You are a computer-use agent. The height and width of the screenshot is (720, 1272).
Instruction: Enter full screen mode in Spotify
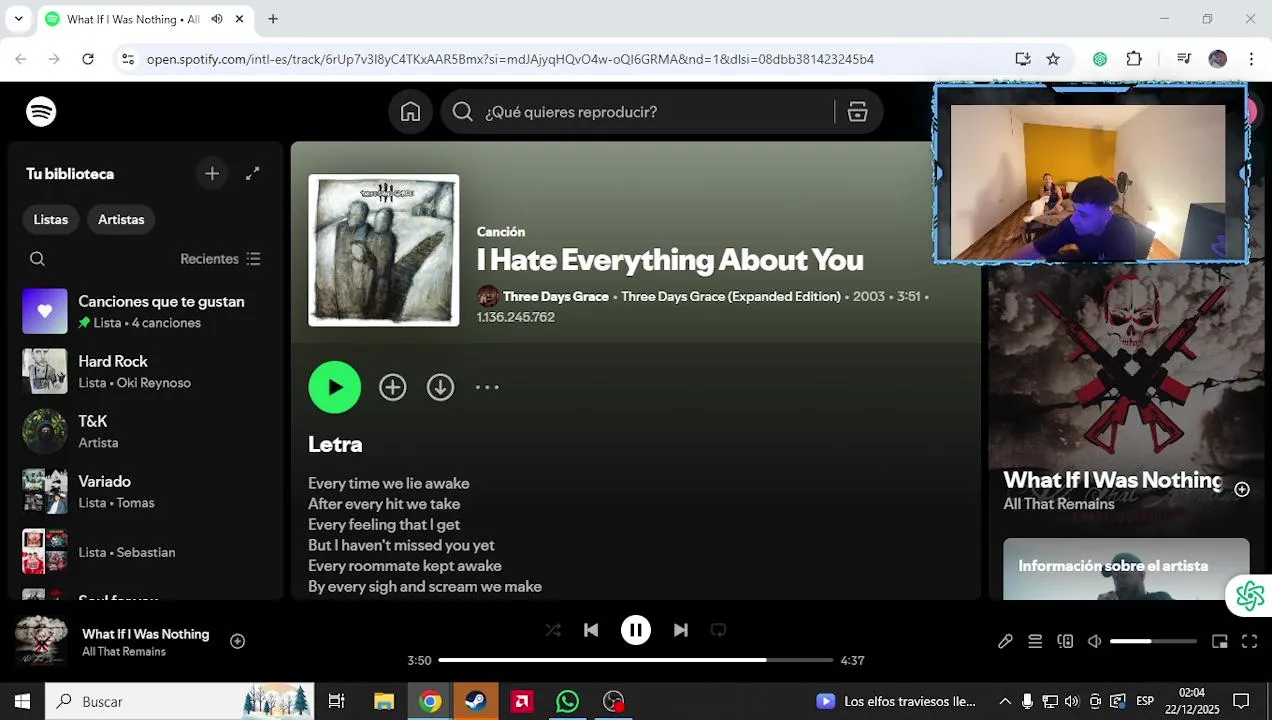pos(1250,642)
